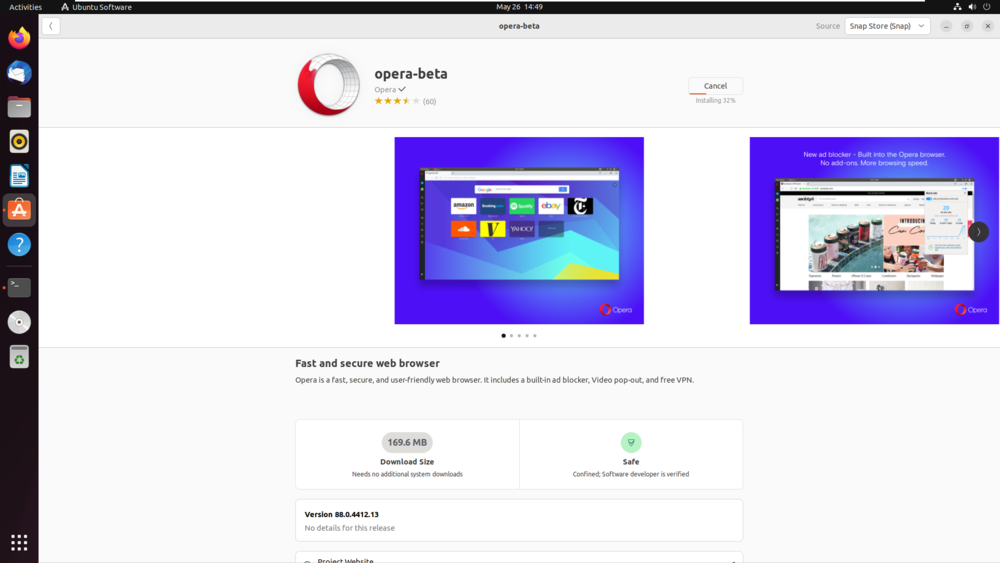The height and width of the screenshot is (563, 1000).
Task: Click the opera-beta title in header bar
Action: (x=519, y=26)
